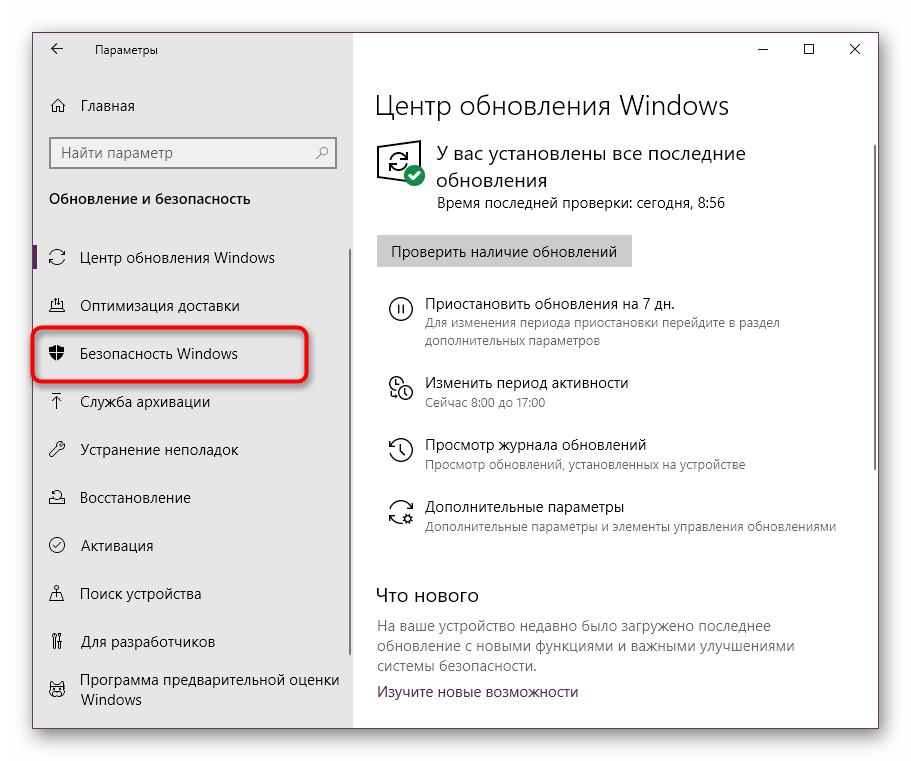
Task: Minimize the Параметры window
Action: click(763, 49)
